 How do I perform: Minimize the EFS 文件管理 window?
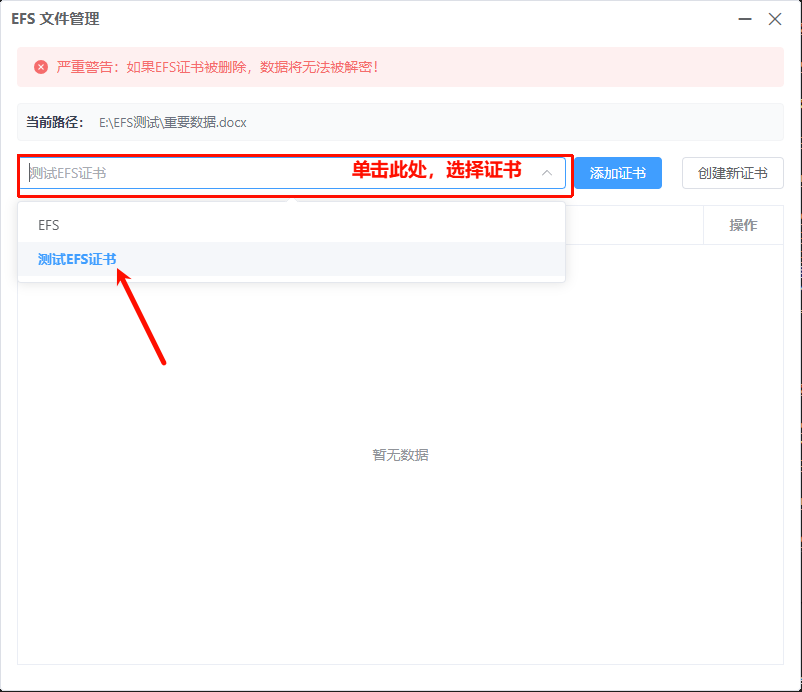(x=745, y=19)
